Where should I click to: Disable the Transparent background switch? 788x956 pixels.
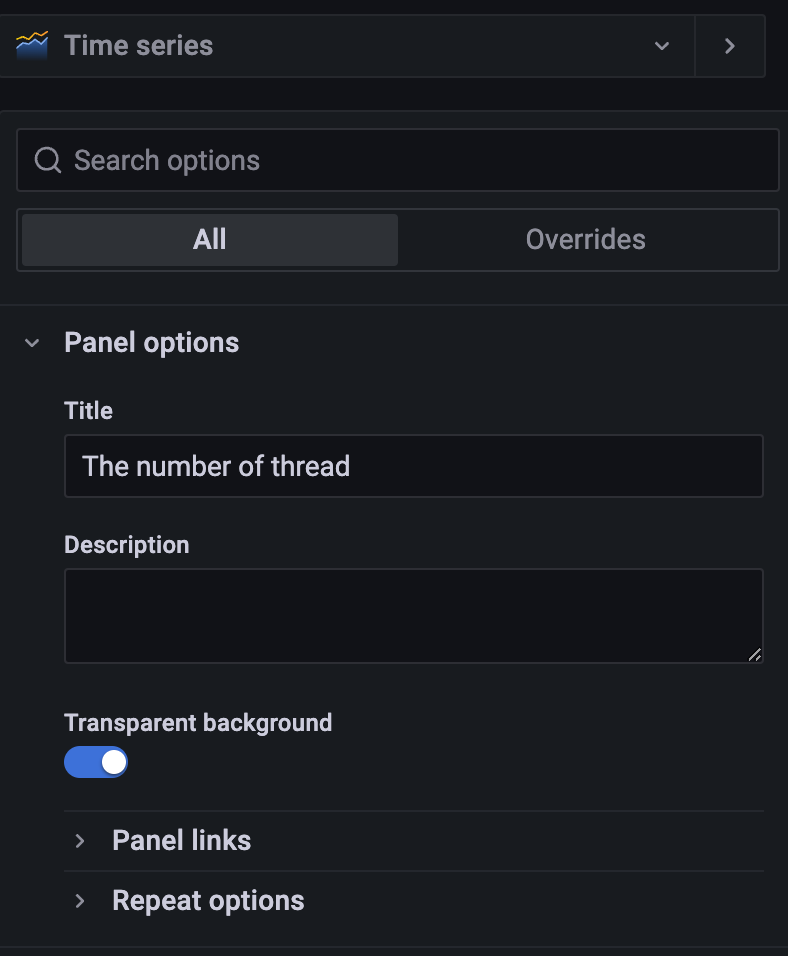tap(96, 762)
